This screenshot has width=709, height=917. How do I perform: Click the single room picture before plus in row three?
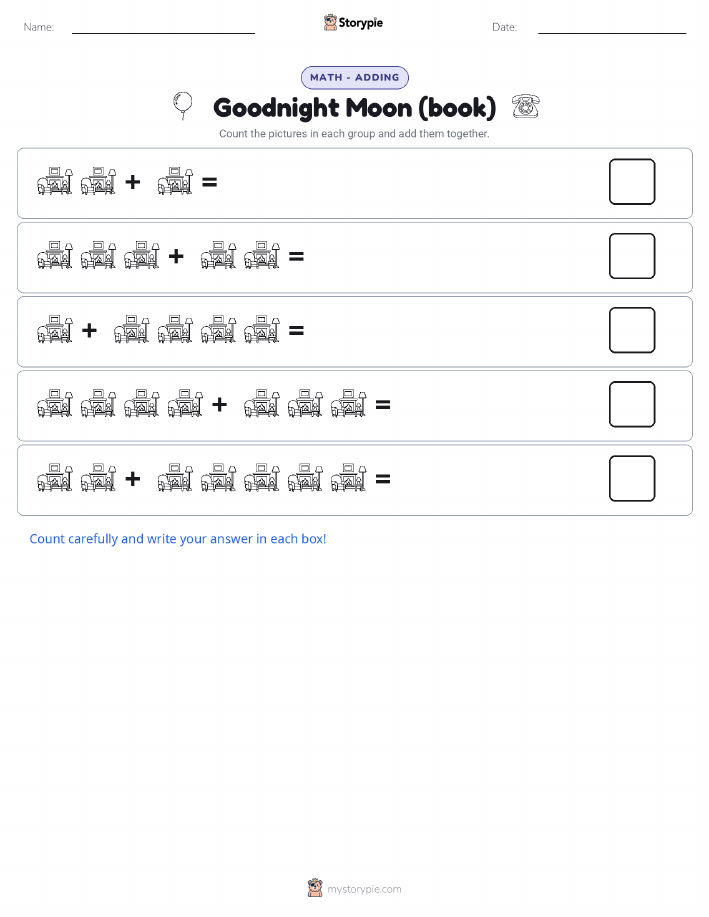pyautogui.click(x=55, y=330)
